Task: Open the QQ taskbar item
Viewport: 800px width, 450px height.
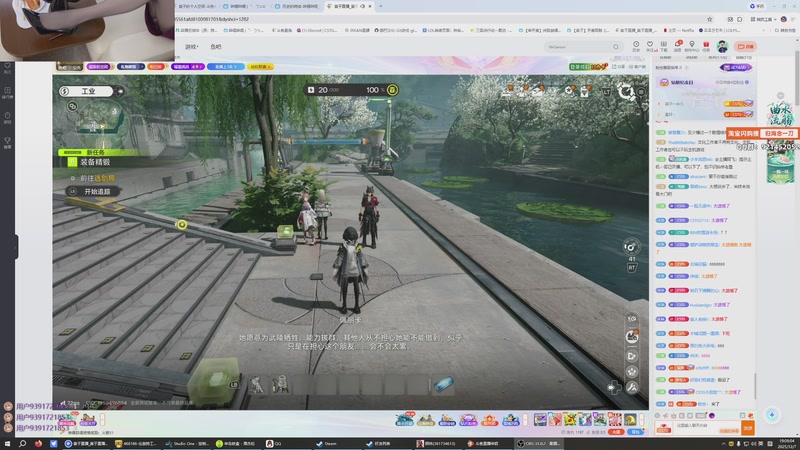Action: point(274,444)
